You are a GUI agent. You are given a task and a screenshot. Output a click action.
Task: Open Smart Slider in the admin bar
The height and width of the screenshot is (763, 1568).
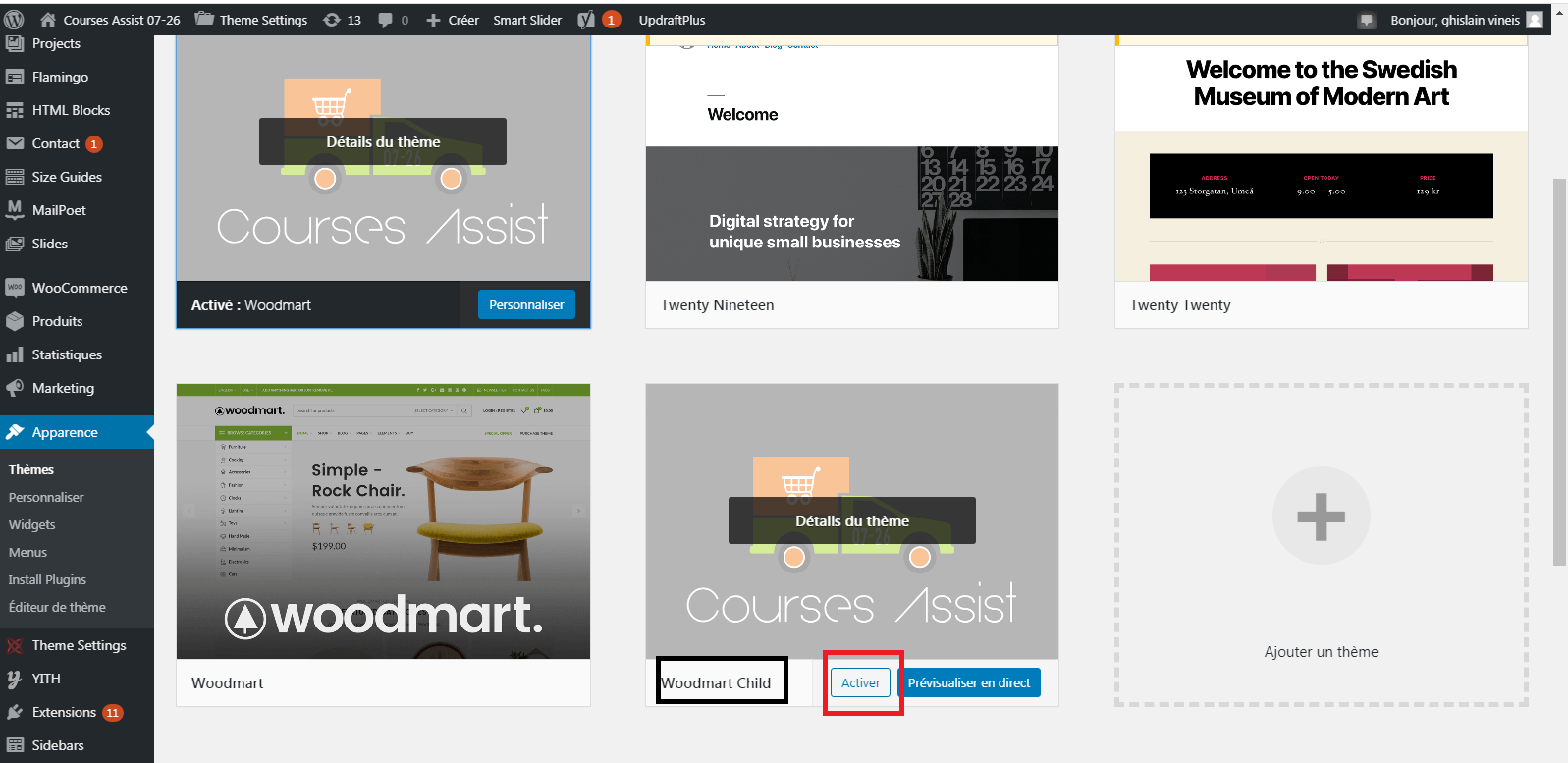tap(527, 20)
